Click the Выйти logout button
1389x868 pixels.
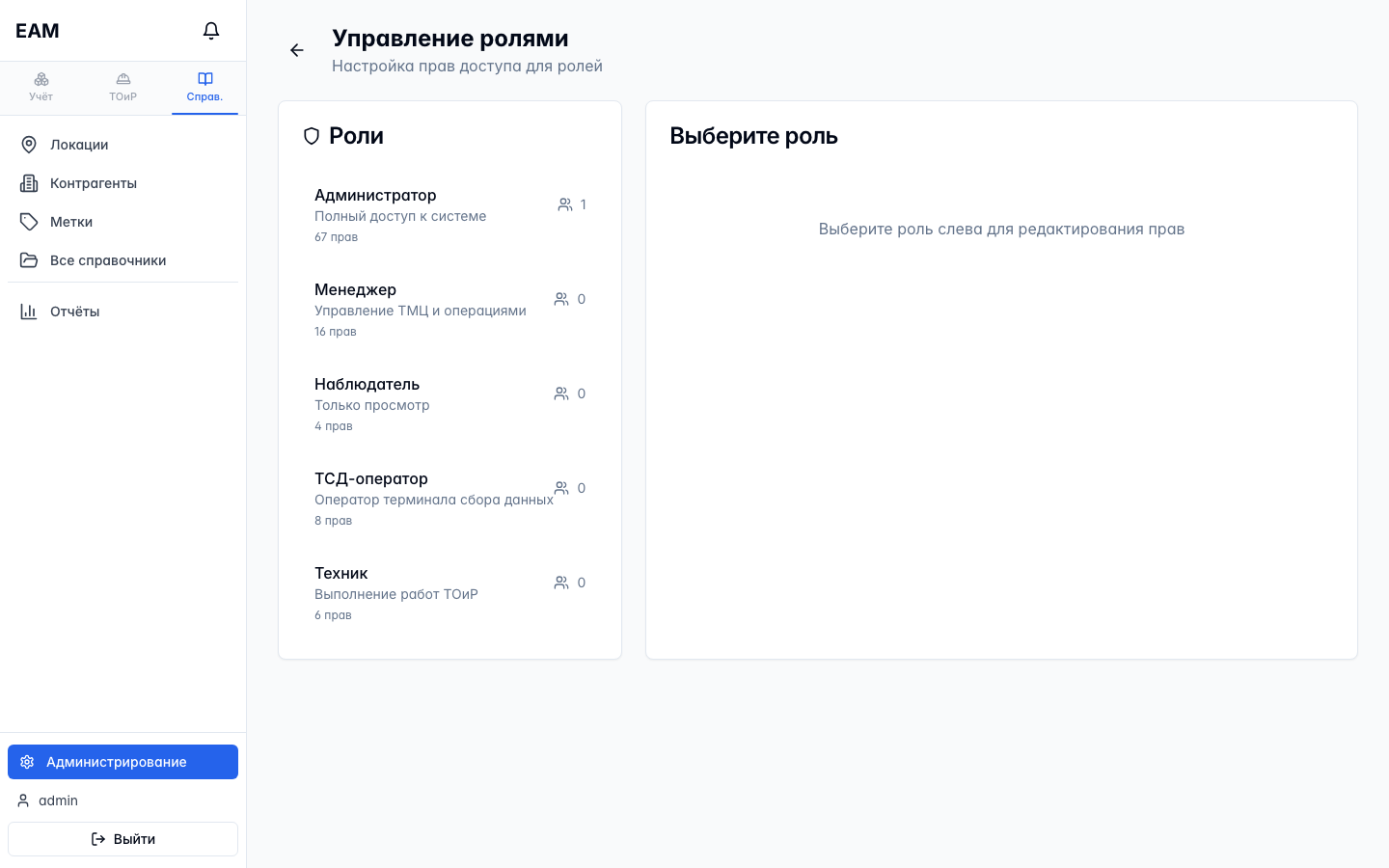(123, 839)
